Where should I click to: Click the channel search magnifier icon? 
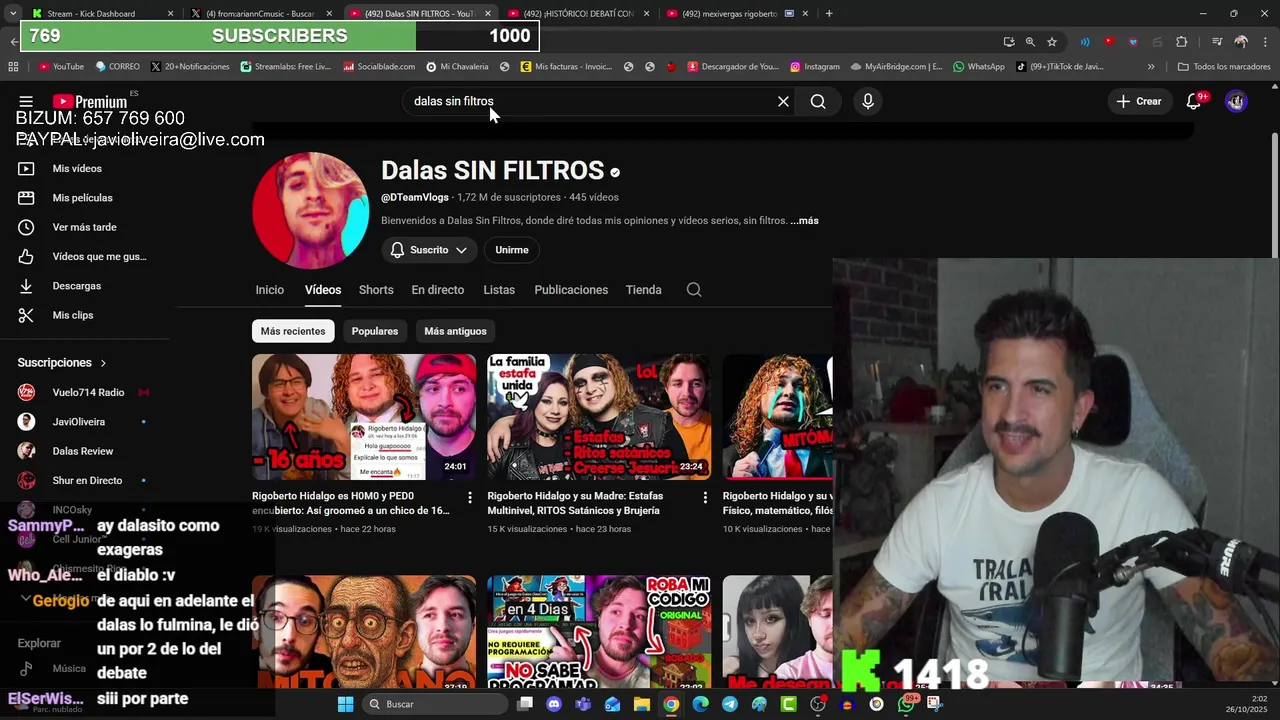pos(694,290)
